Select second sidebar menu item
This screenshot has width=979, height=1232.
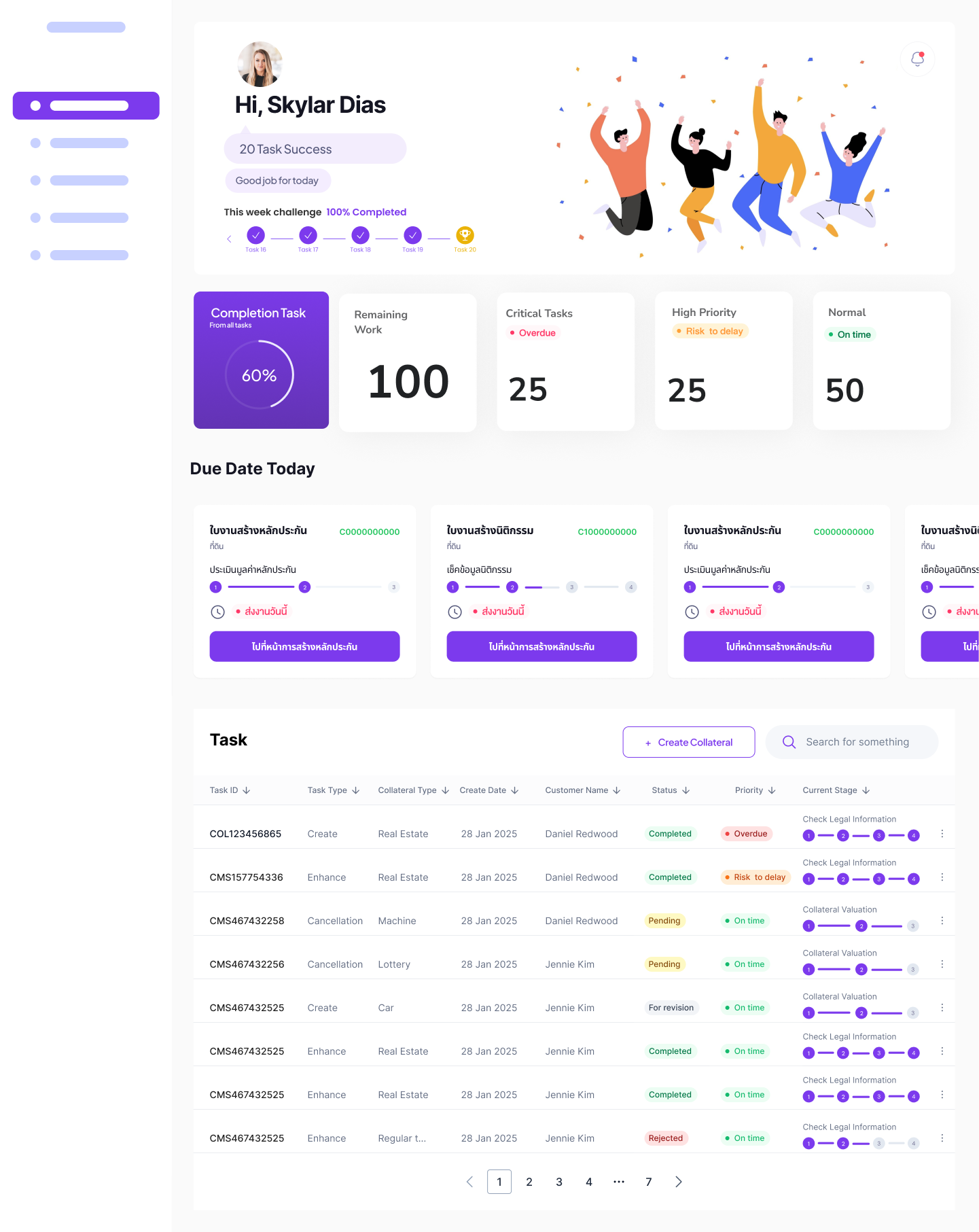coord(79,143)
